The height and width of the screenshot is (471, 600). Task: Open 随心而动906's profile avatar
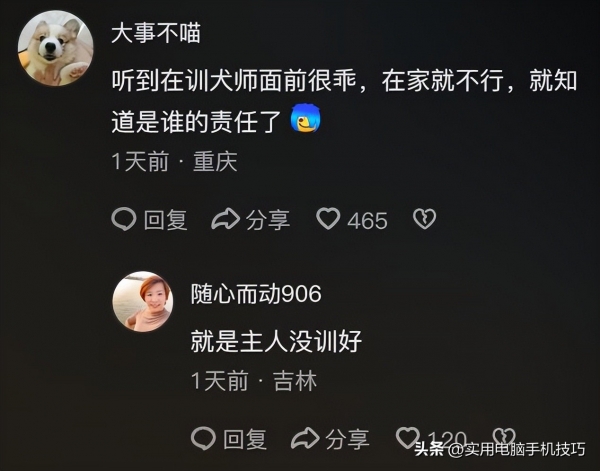[x=143, y=302]
